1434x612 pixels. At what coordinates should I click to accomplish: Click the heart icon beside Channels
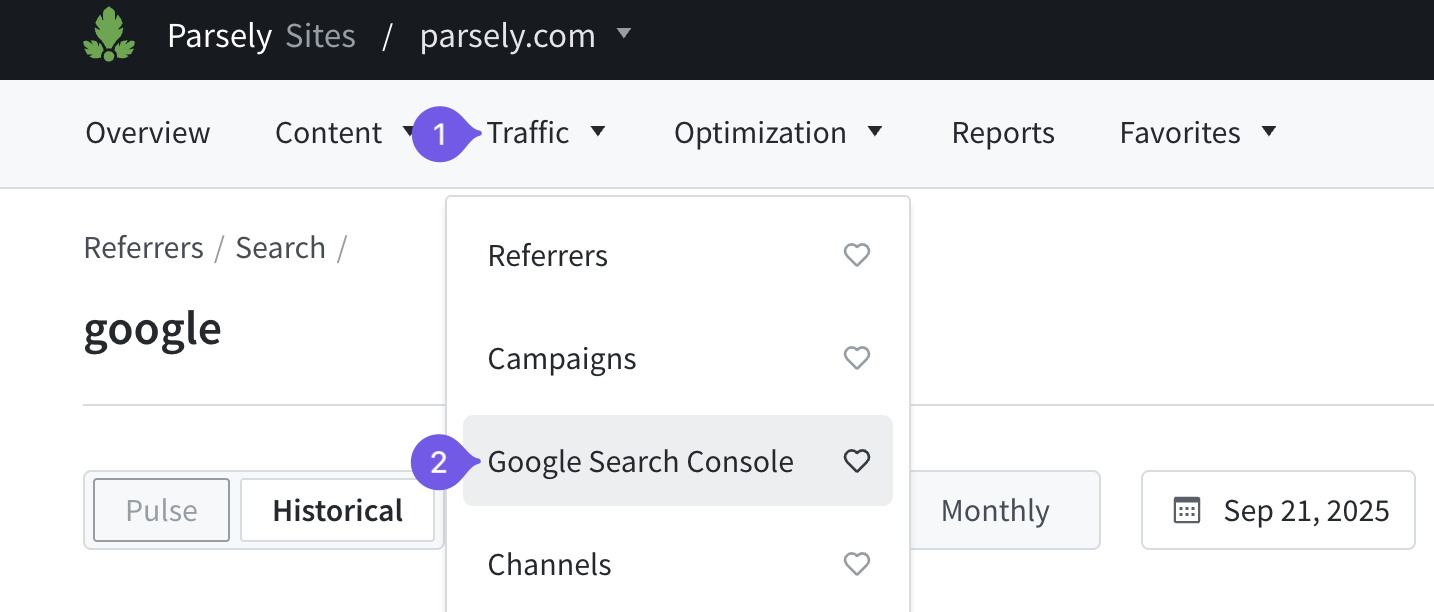click(857, 565)
